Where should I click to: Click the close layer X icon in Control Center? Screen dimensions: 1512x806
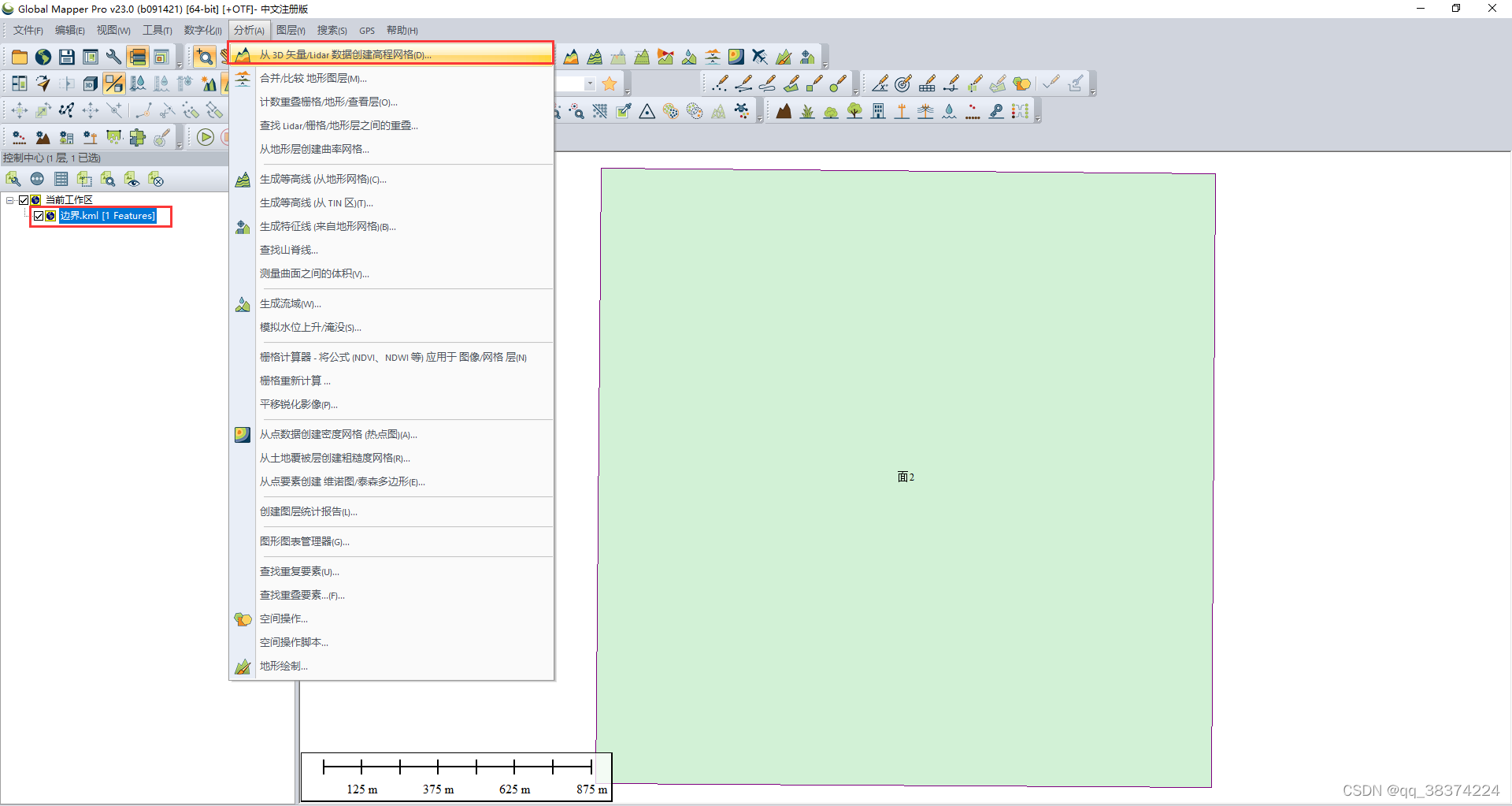(155, 179)
